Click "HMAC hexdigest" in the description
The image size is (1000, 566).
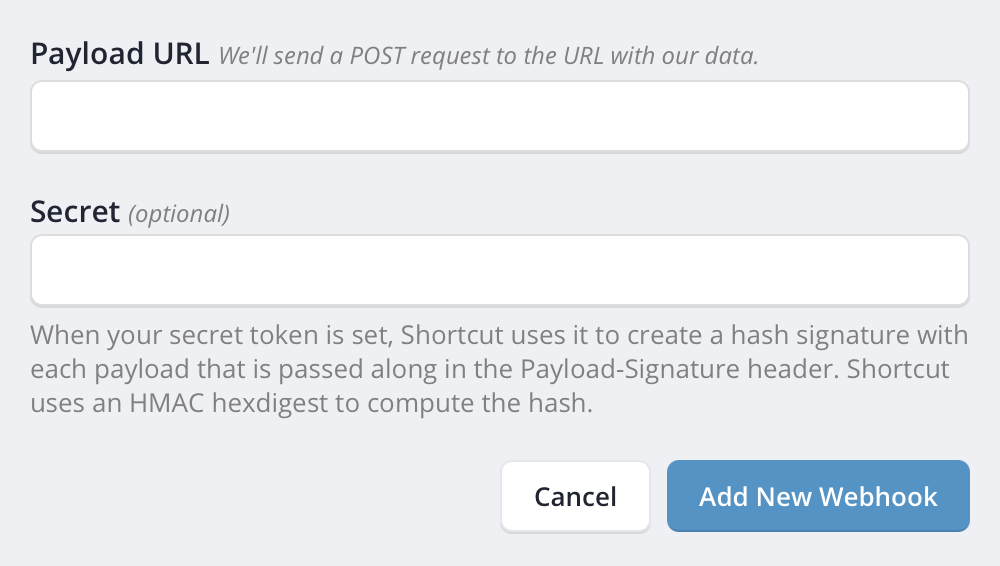[x=206, y=407]
